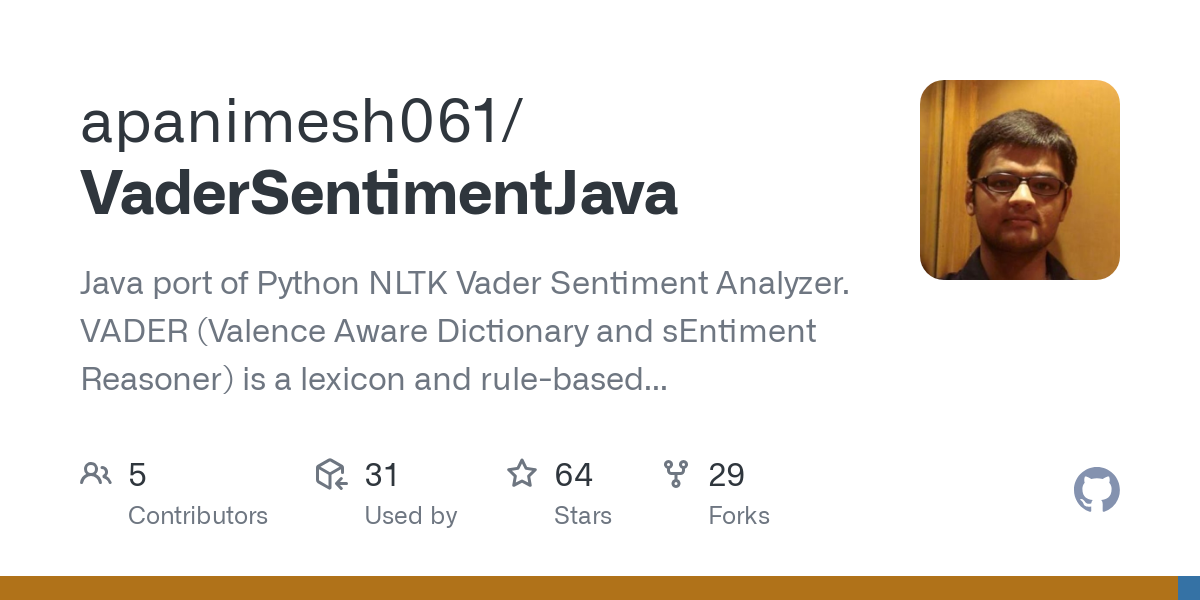Click the Forks label
This screenshot has width=1200, height=600.
739,516
